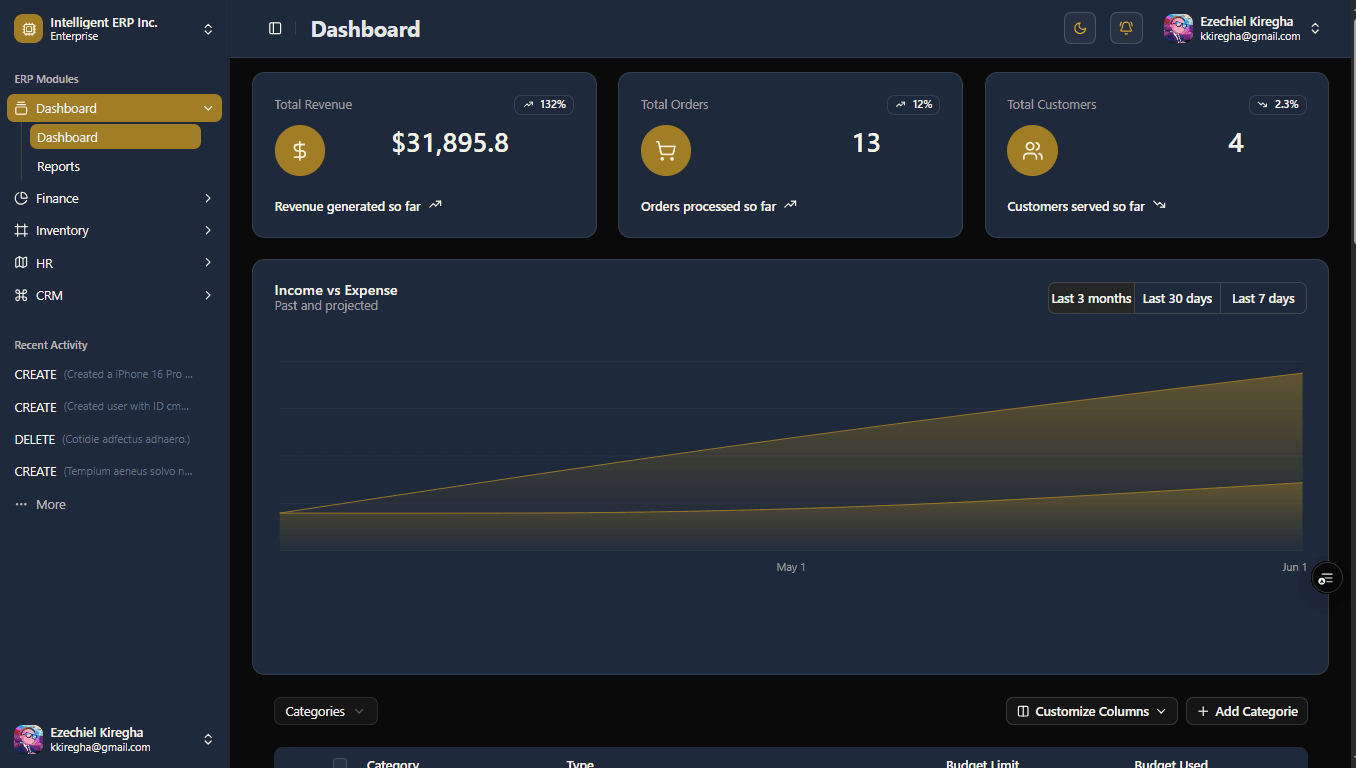Click the dollar sign revenue icon
Viewport: 1356px width, 768px height.
300,151
